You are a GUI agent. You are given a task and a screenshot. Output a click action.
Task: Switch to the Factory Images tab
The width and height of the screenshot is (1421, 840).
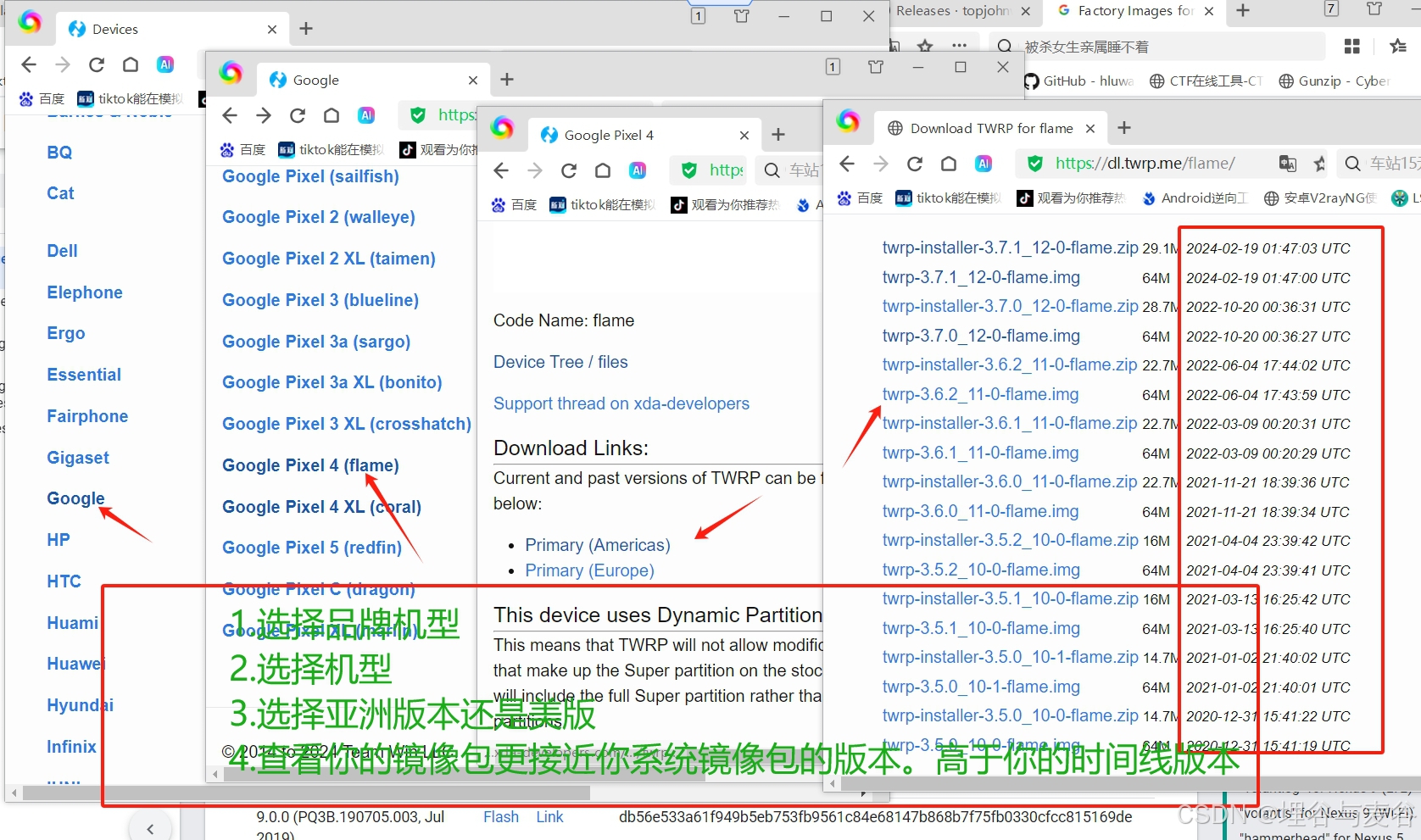[x=1134, y=11]
